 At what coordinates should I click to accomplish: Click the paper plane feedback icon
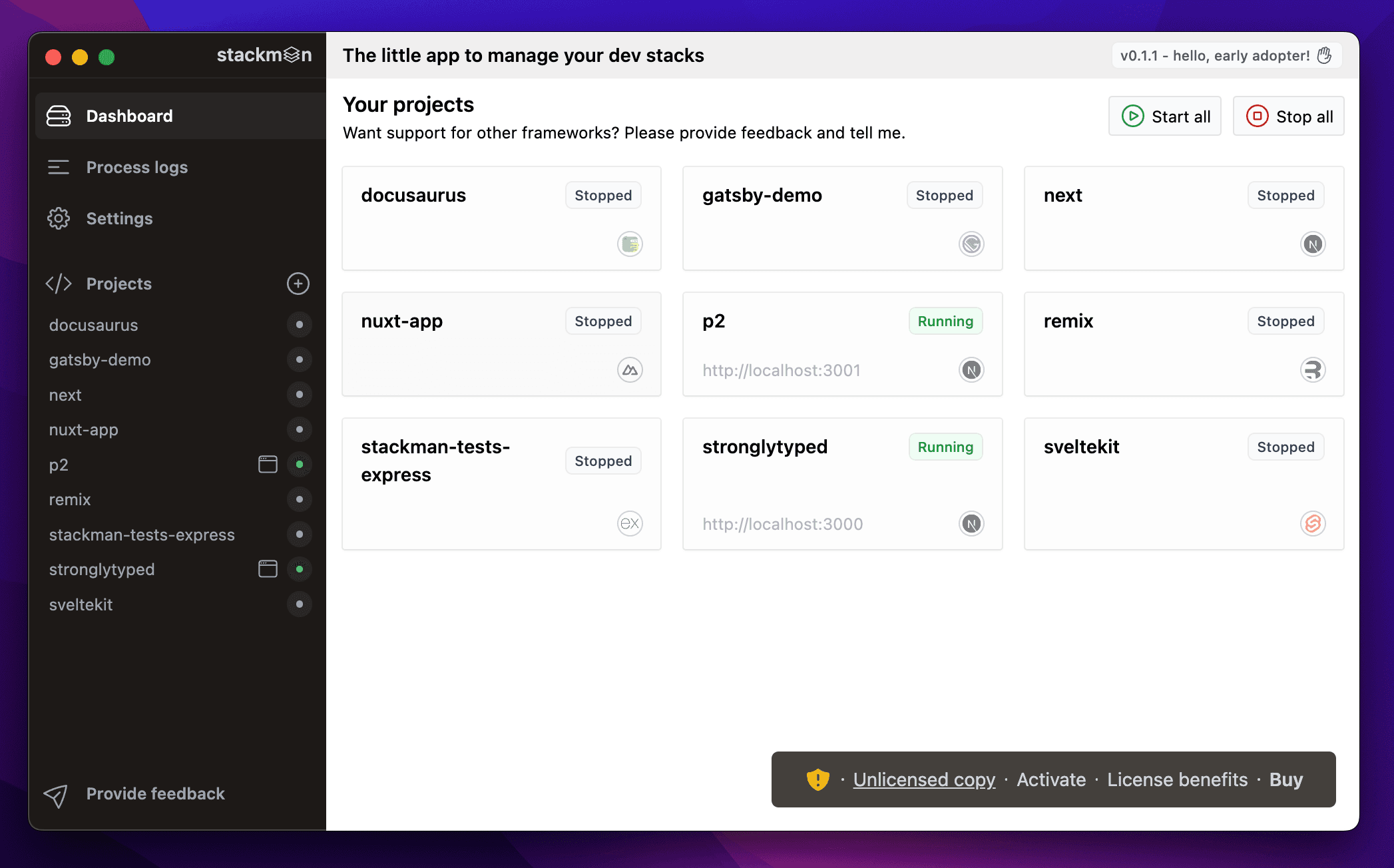(56, 795)
